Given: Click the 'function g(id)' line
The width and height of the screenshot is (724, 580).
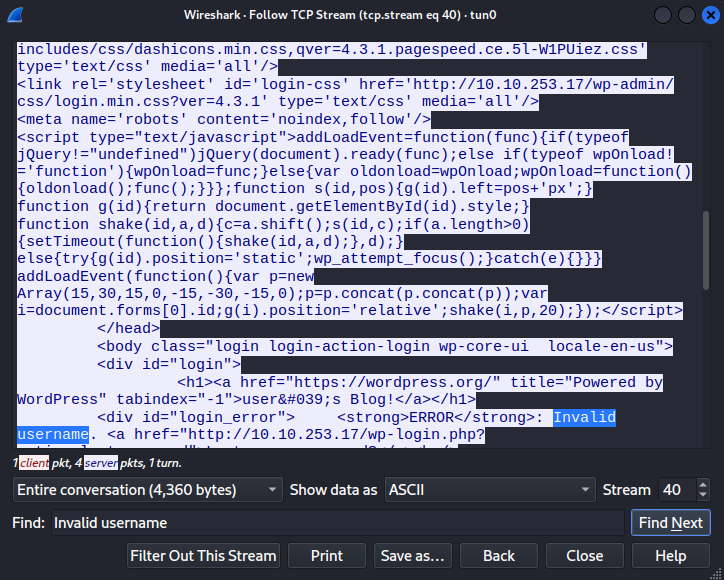Looking at the screenshot, I should point(273,206).
